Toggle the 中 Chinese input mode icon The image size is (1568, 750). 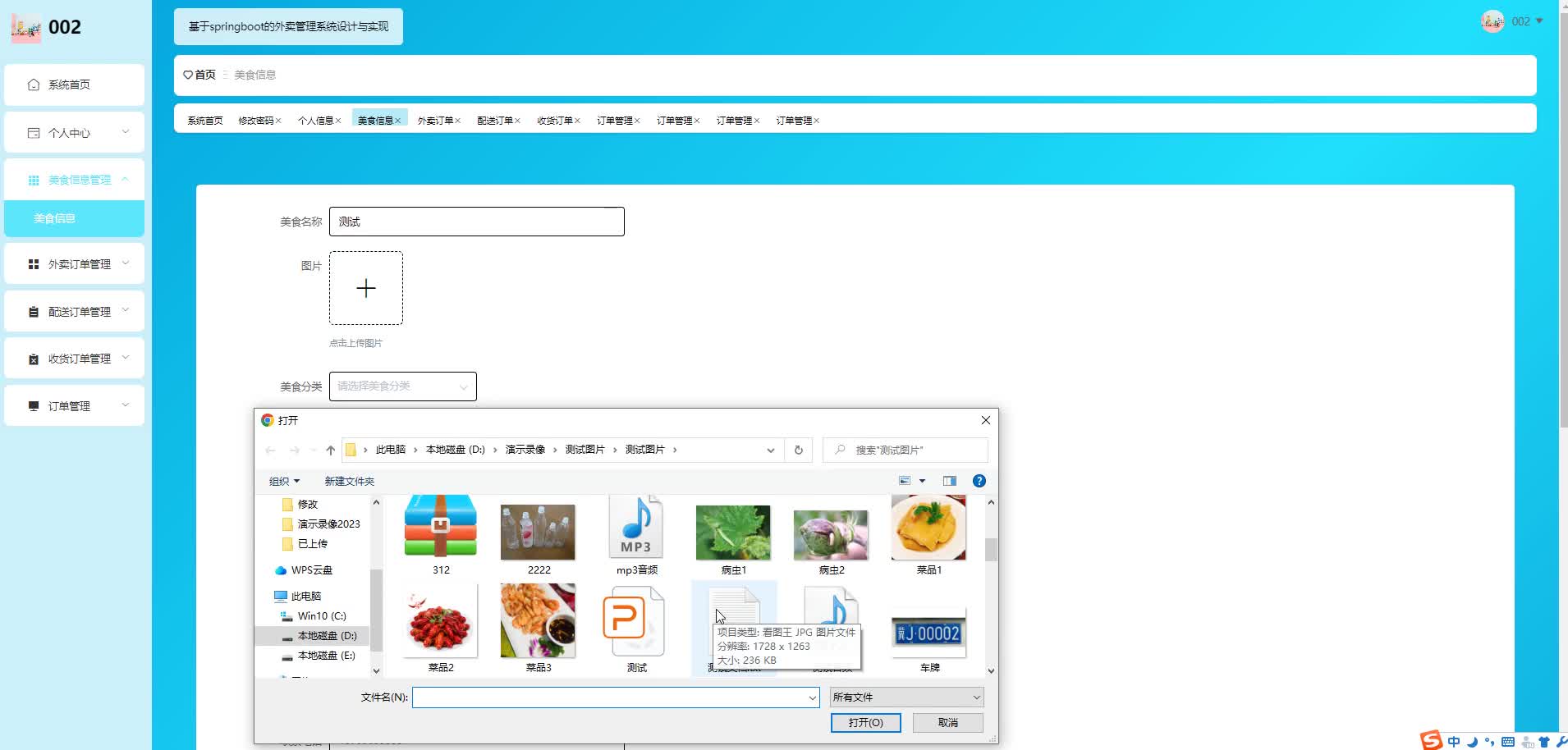click(x=1454, y=742)
